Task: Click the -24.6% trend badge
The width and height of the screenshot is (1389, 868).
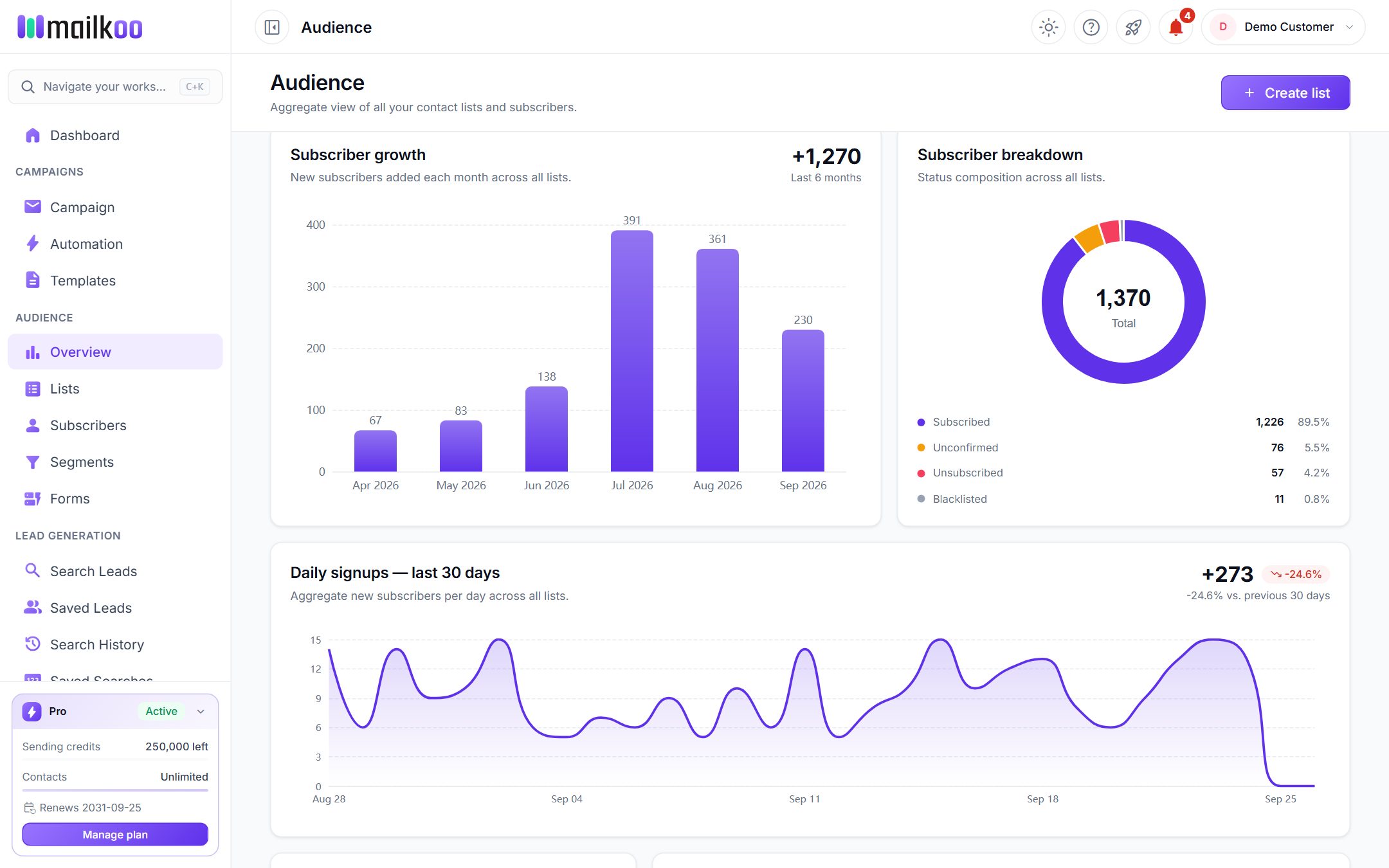Action: [x=1296, y=574]
